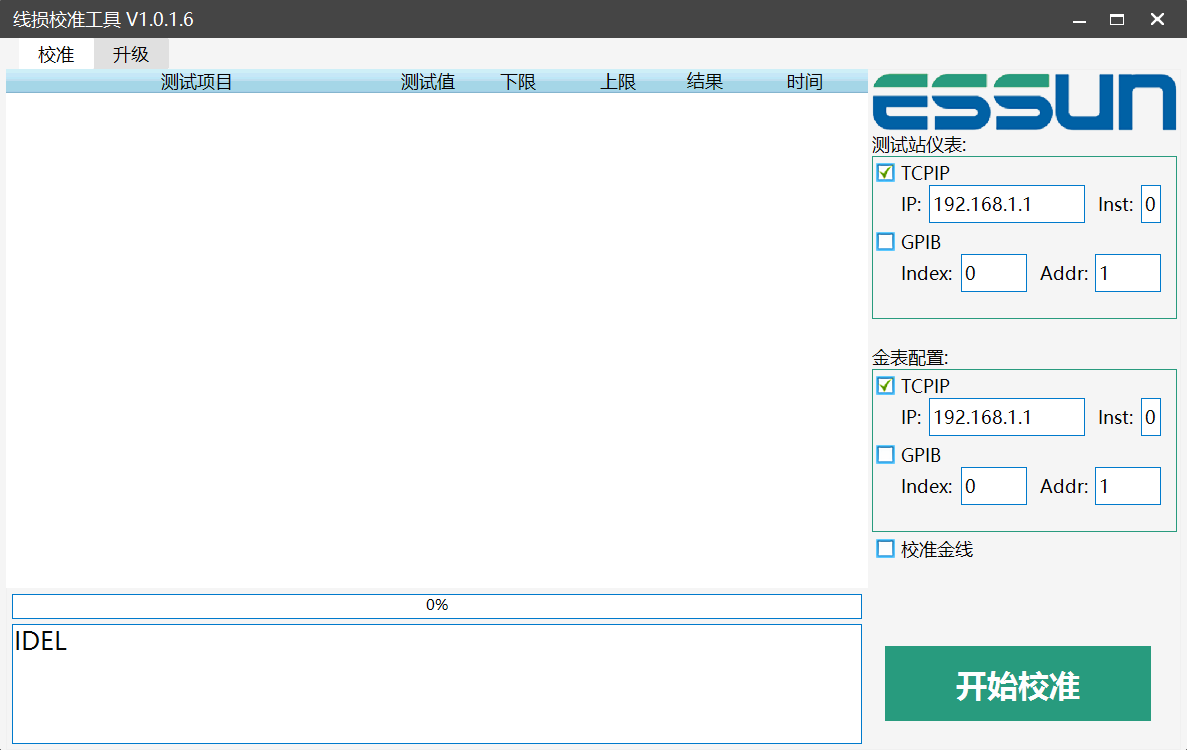Click the ESSUN logo image
Viewport: 1187px width, 750px height.
1024,102
